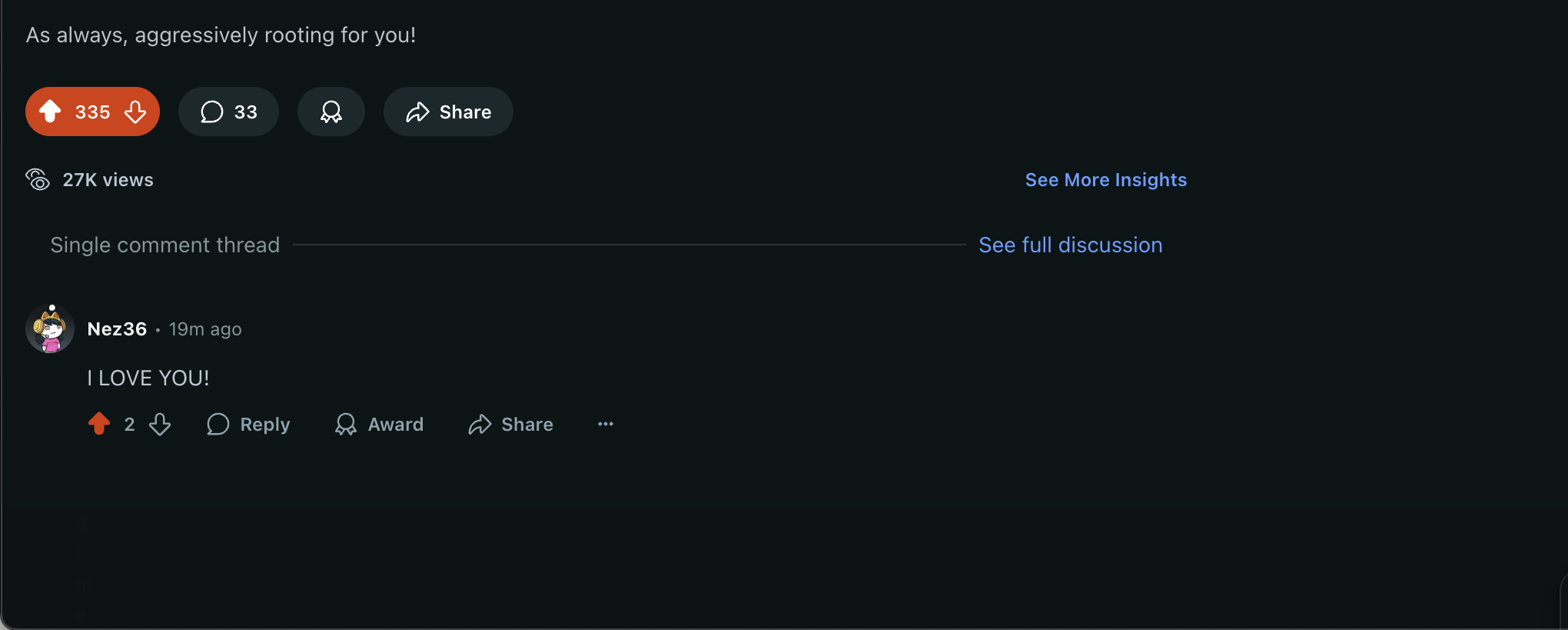Click the comment share arrow icon
1568x630 pixels.
pos(480,424)
